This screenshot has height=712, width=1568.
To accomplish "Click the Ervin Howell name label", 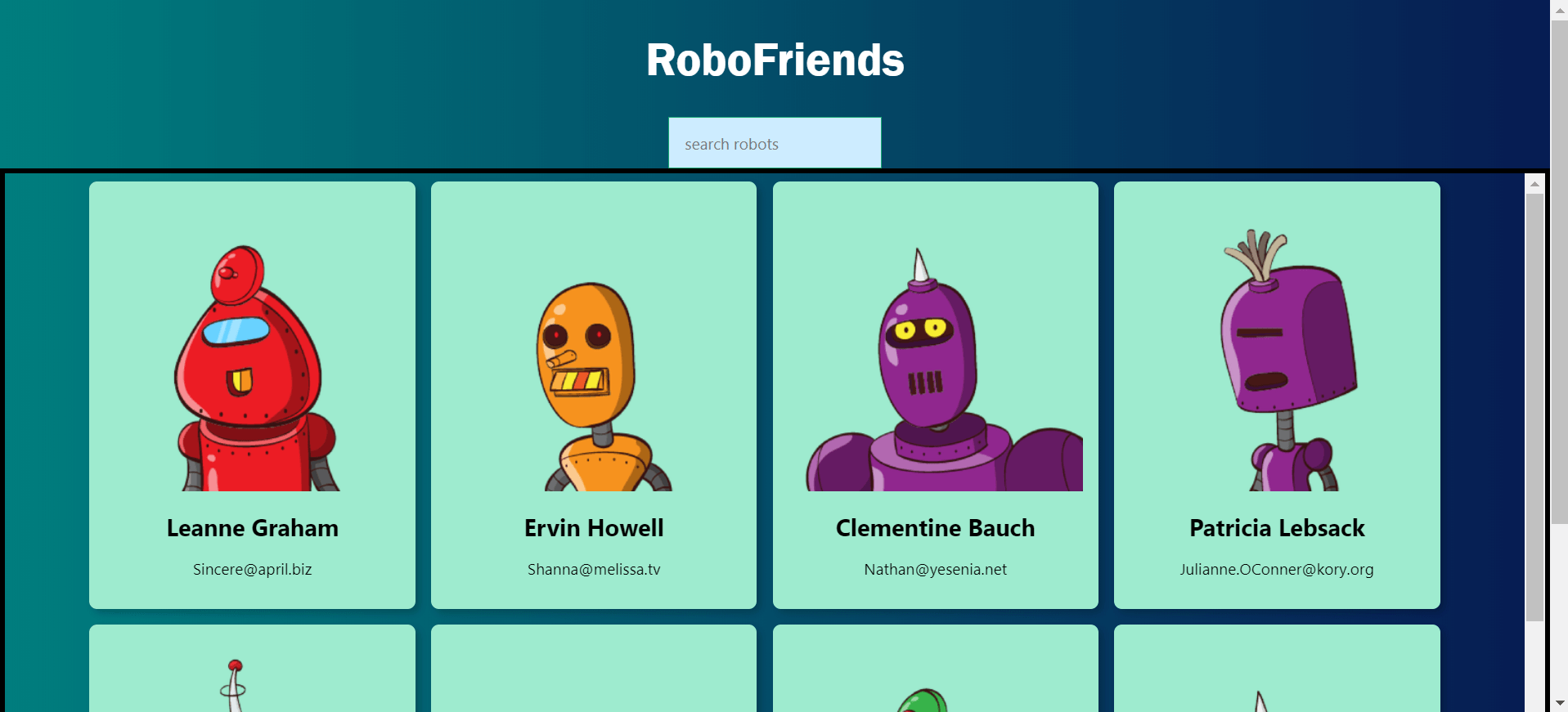I will tap(594, 528).
